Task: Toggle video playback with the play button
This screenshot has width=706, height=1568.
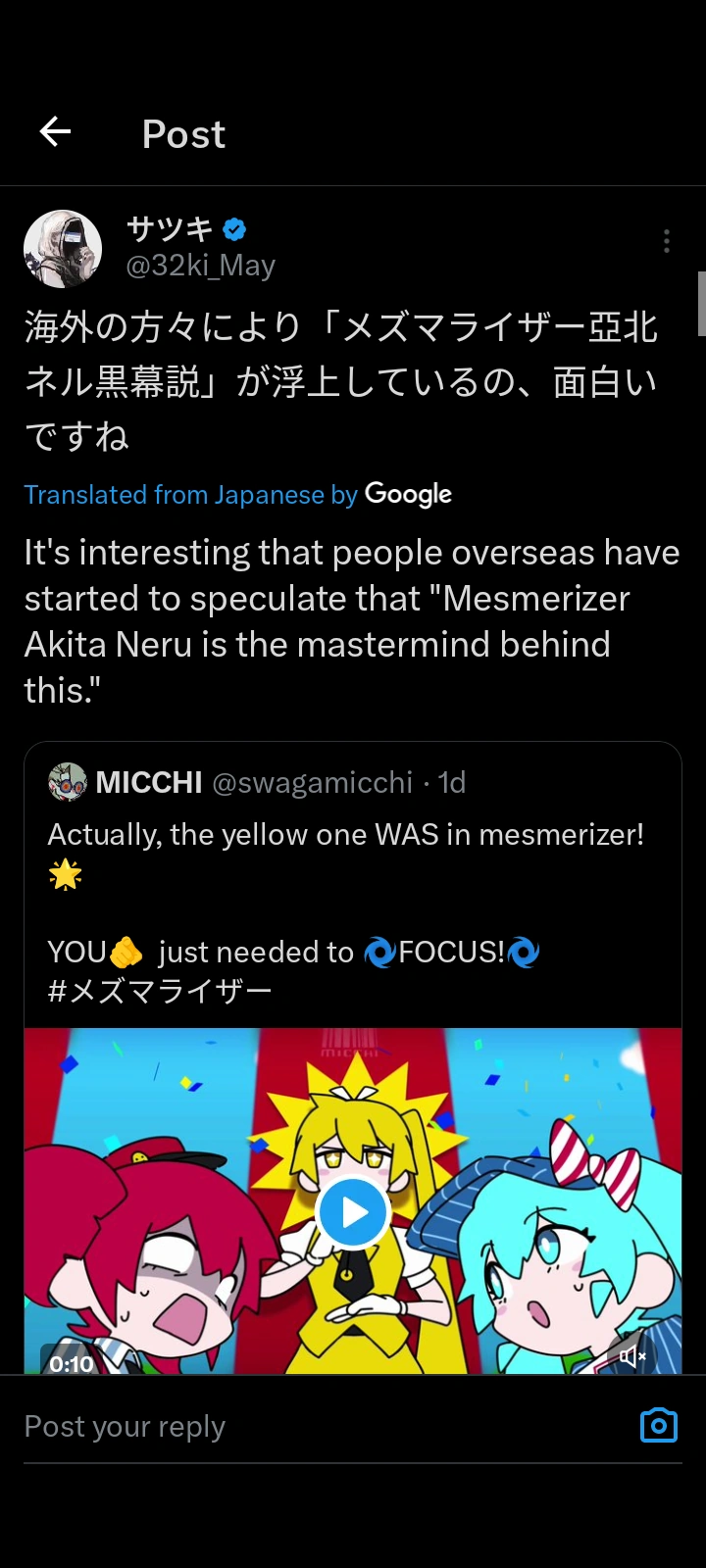Action: point(353,1212)
